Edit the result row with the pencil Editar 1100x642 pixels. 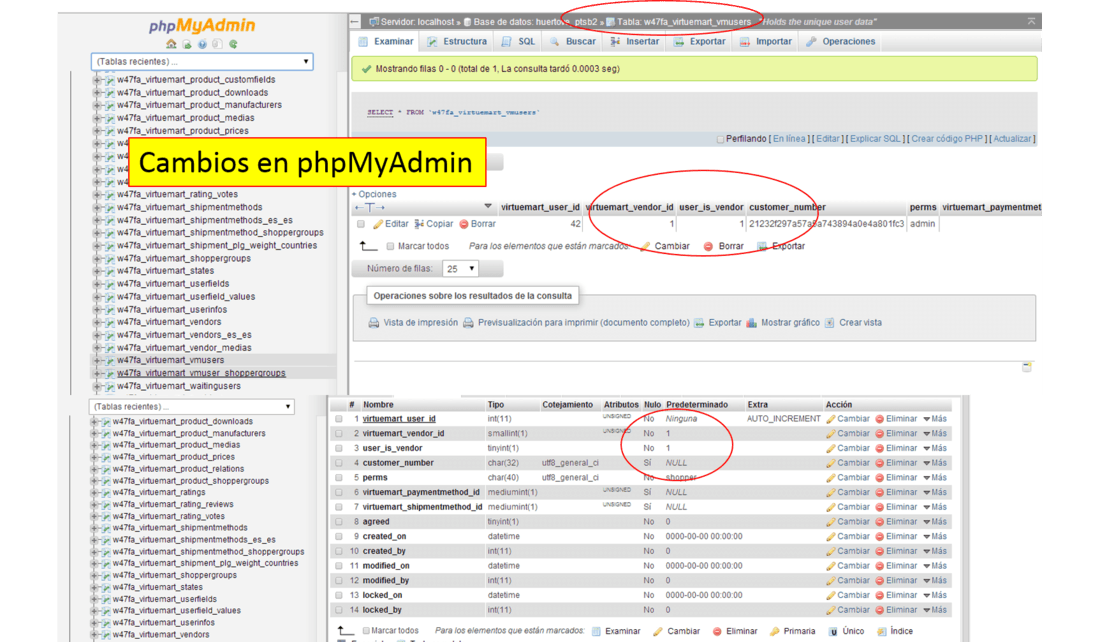coord(390,224)
